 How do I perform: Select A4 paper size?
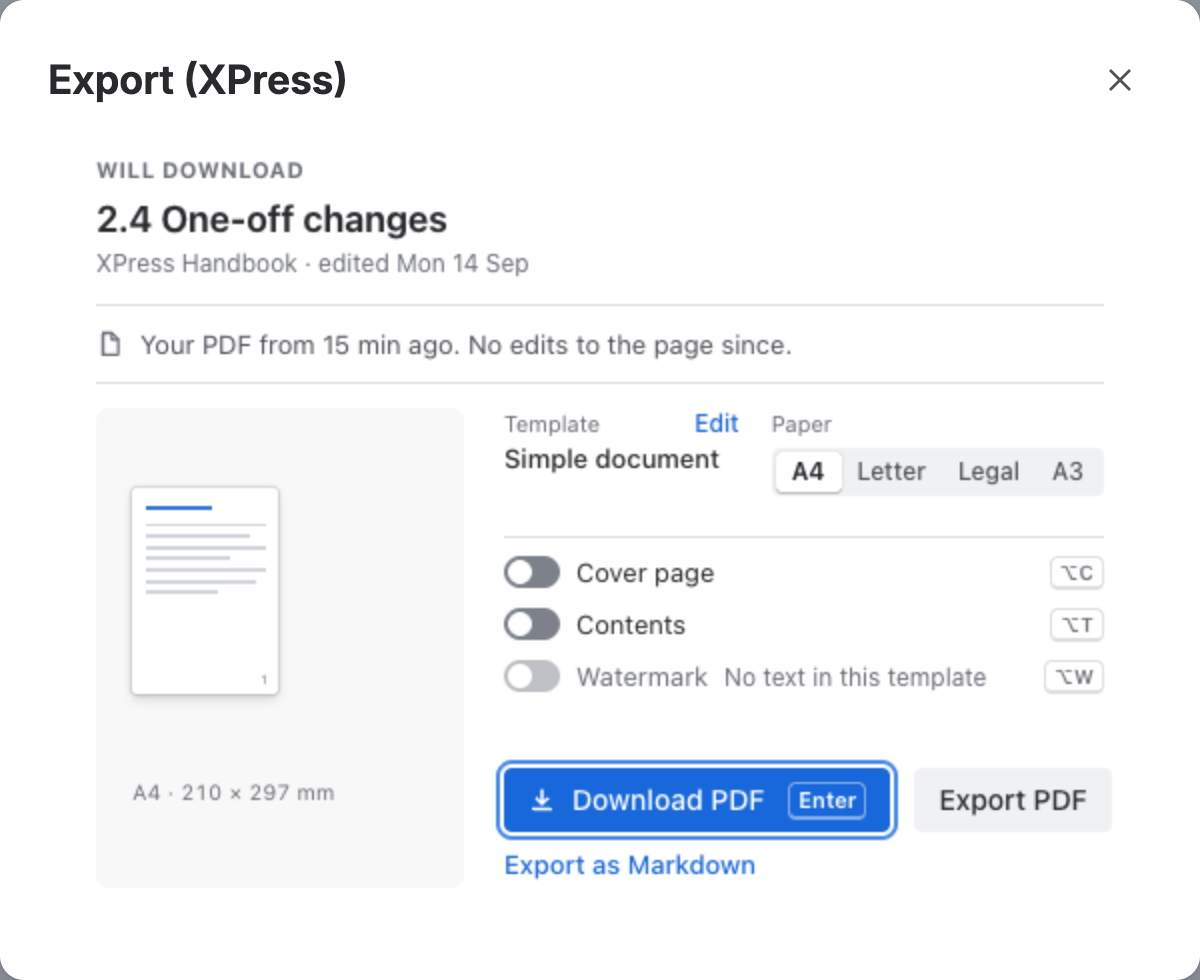click(x=808, y=471)
